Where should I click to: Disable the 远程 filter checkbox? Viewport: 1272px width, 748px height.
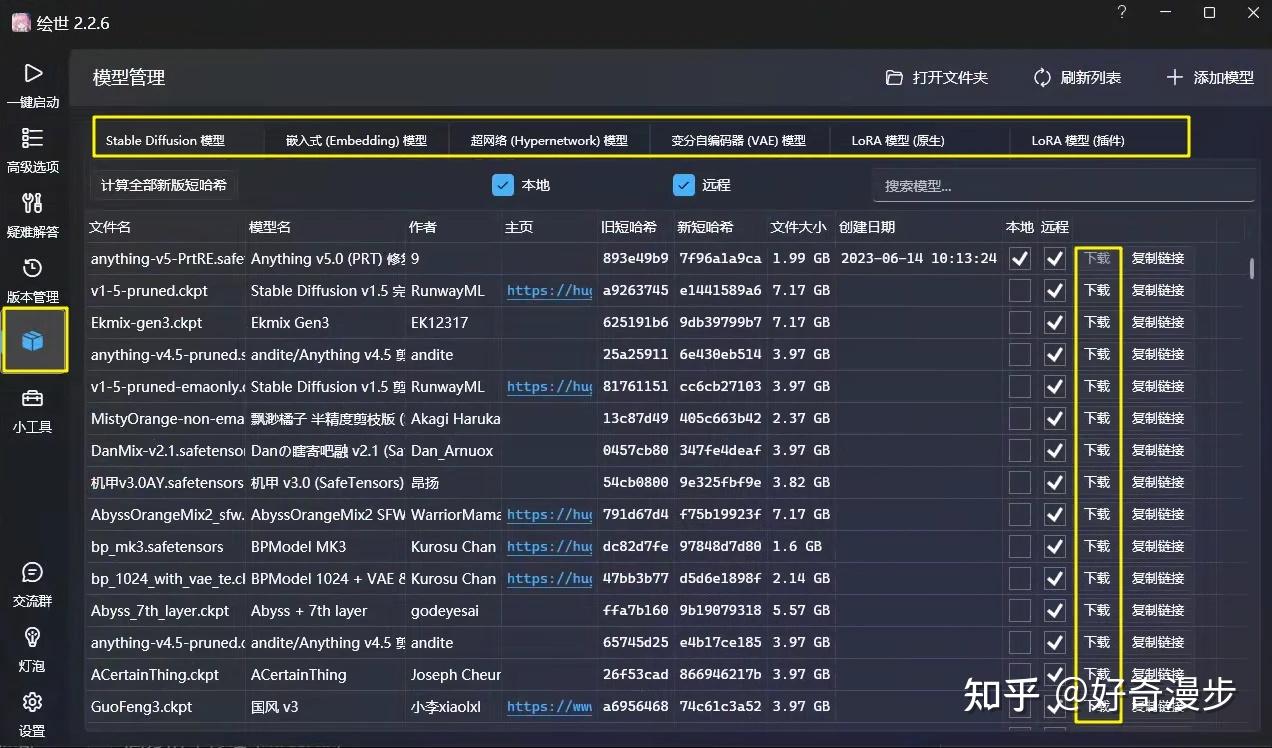coord(683,184)
